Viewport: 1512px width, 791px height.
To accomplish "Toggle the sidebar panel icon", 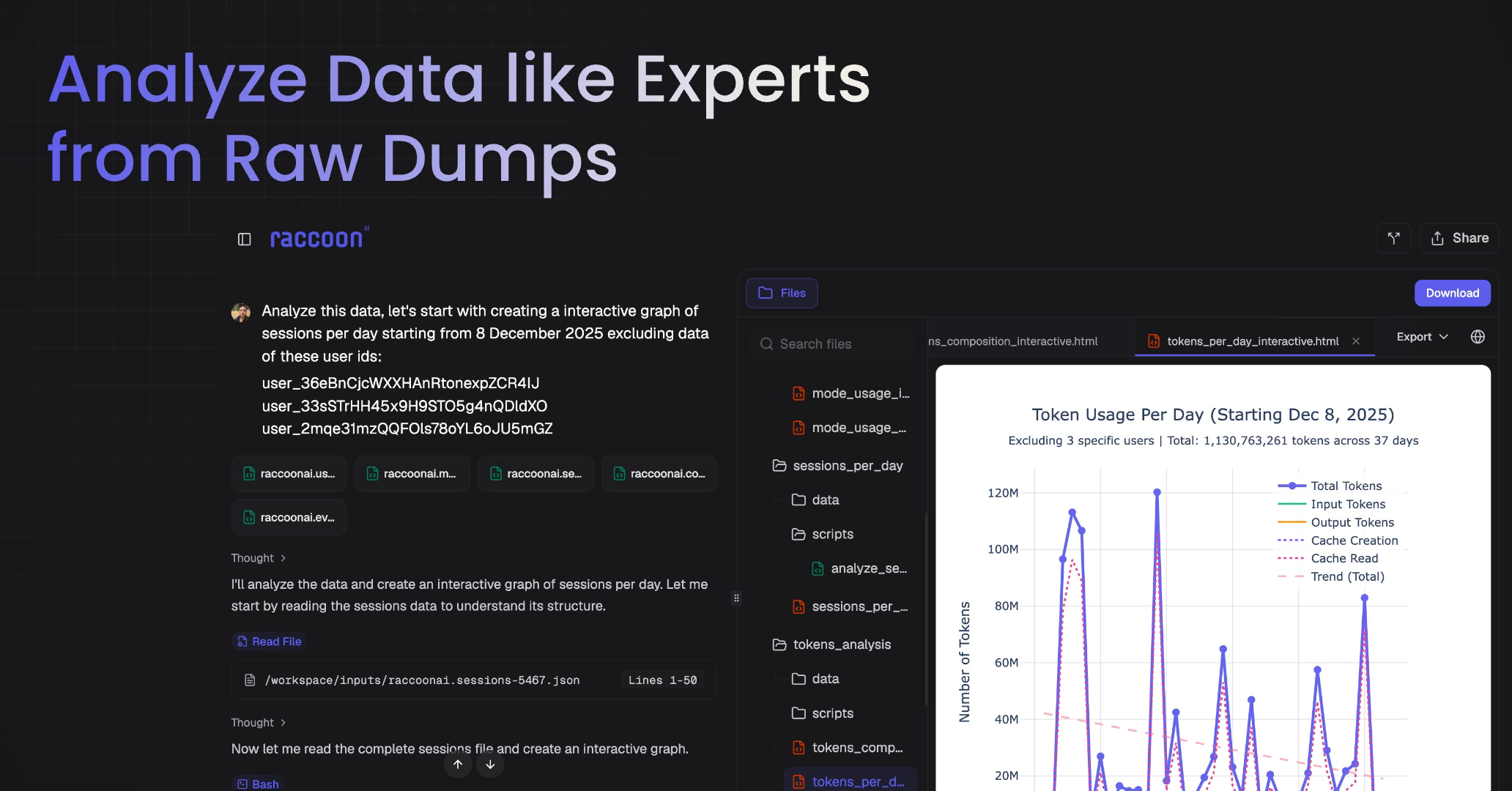I will point(245,239).
